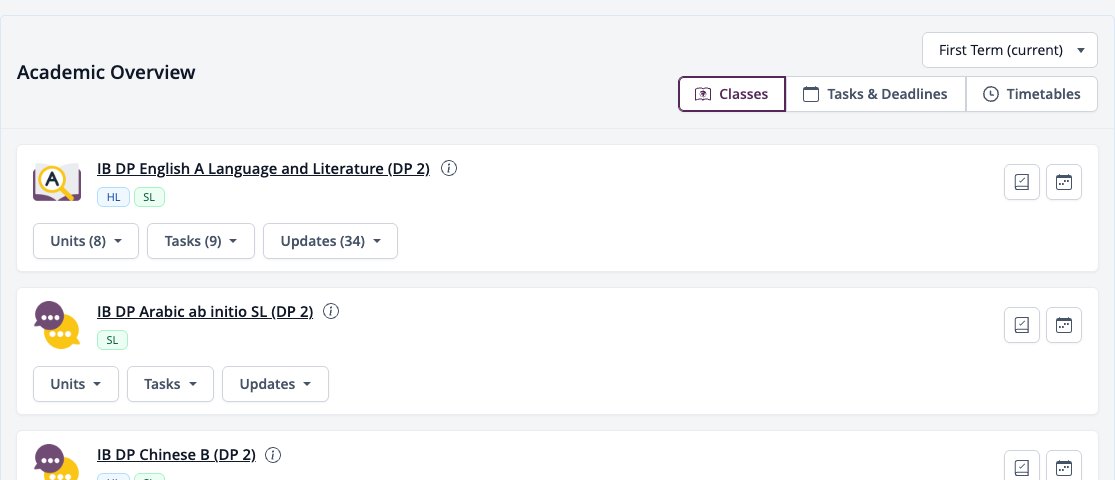Click the Arabic speech bubbles class icon
This screenshot has width=1115, height=480.
pos(57,325)
